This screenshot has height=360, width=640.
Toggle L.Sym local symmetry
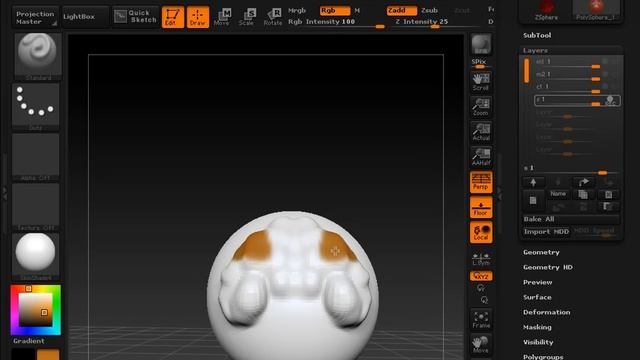[481, 259]
